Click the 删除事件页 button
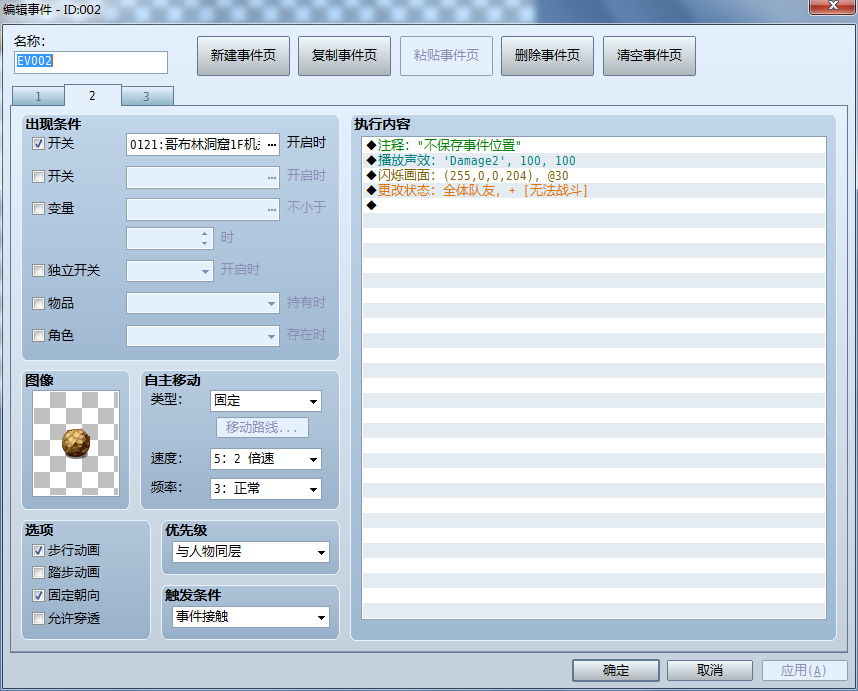The width and height of the screenshot is (858, 691). click(x=547, y=56)
